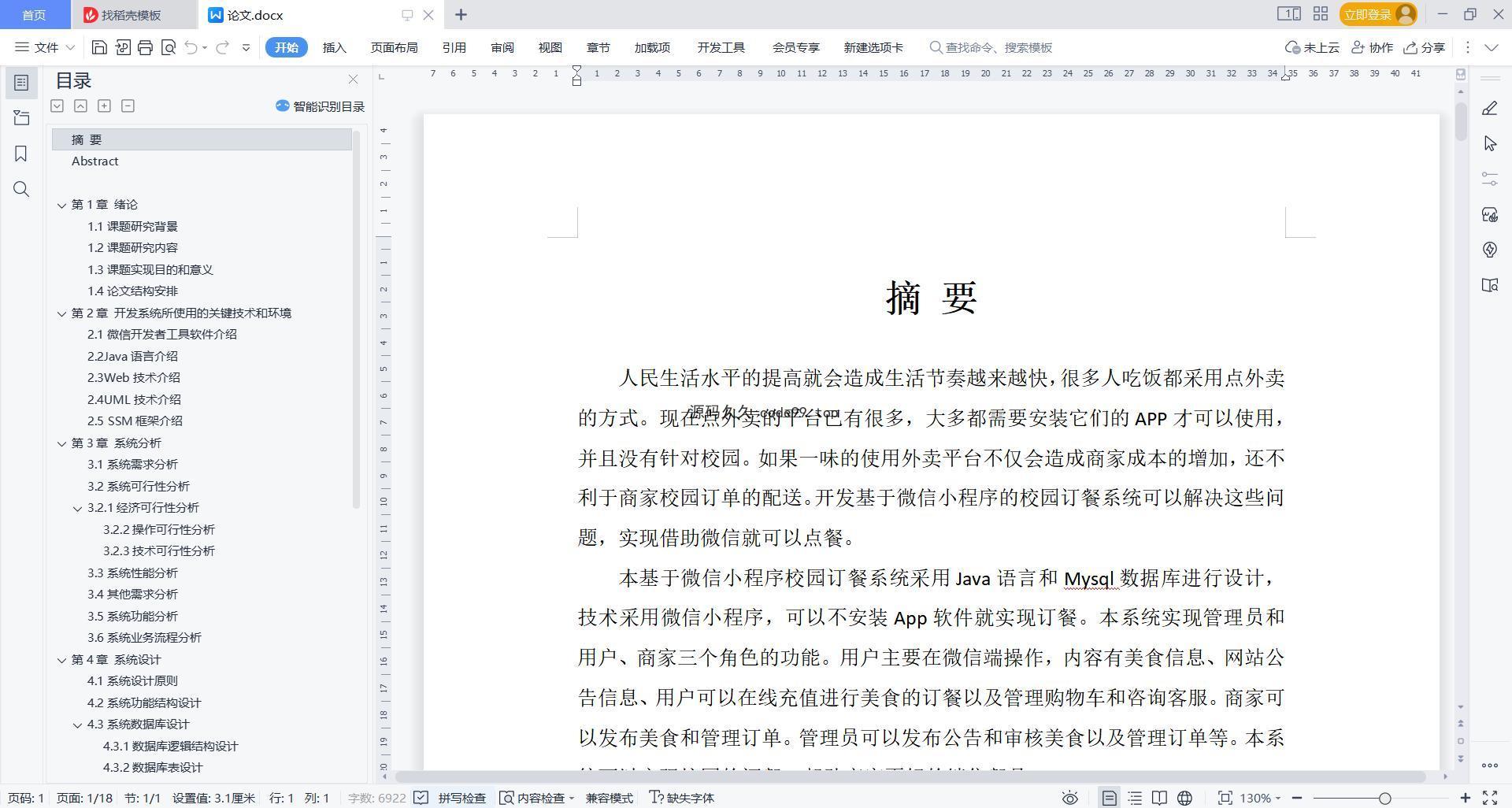Open Print Preview from quick toolbar
The width and height of the screenshot is (1512, 808).
[168, 47]
